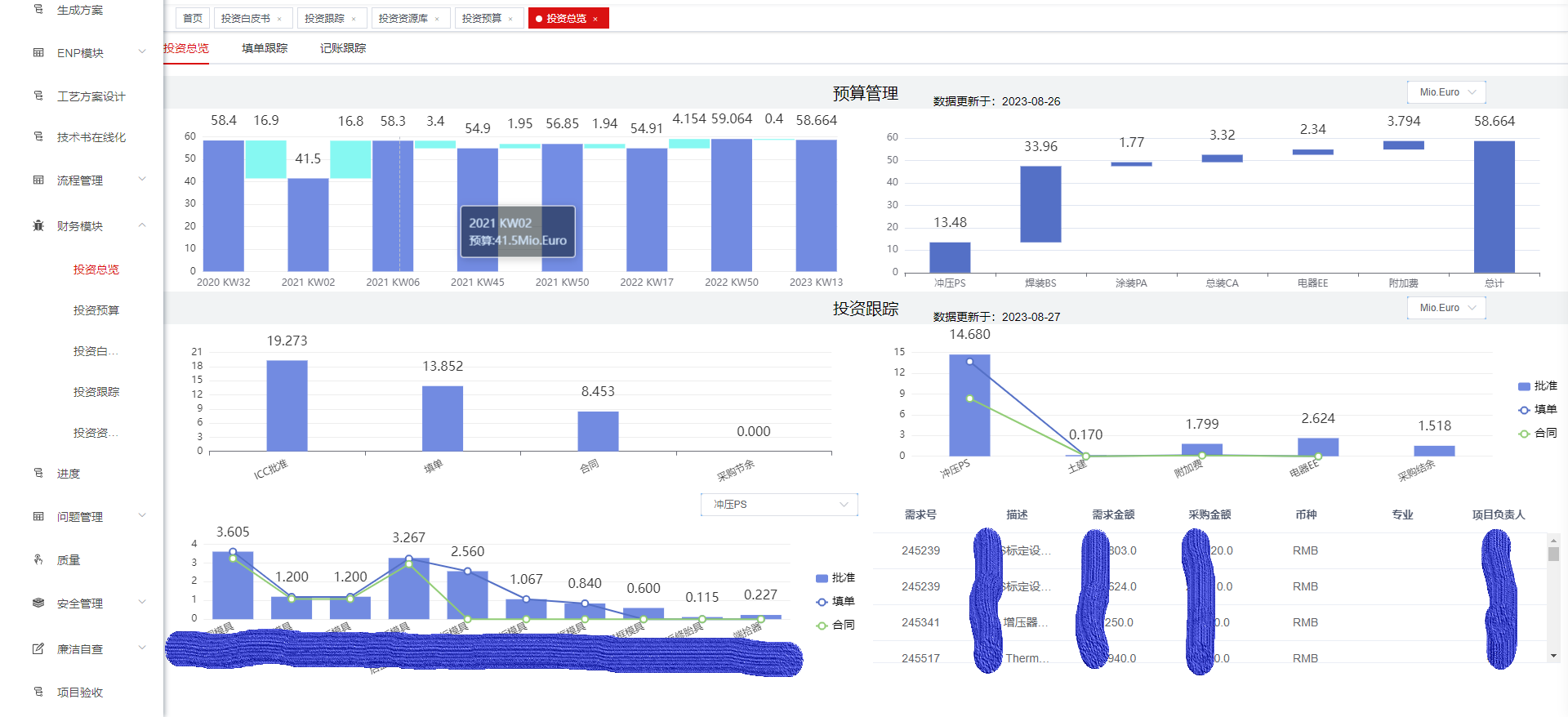Click the 冲压PS bar 14.680
Viewport: 1568px width, 717px height.
pos(969,405)
